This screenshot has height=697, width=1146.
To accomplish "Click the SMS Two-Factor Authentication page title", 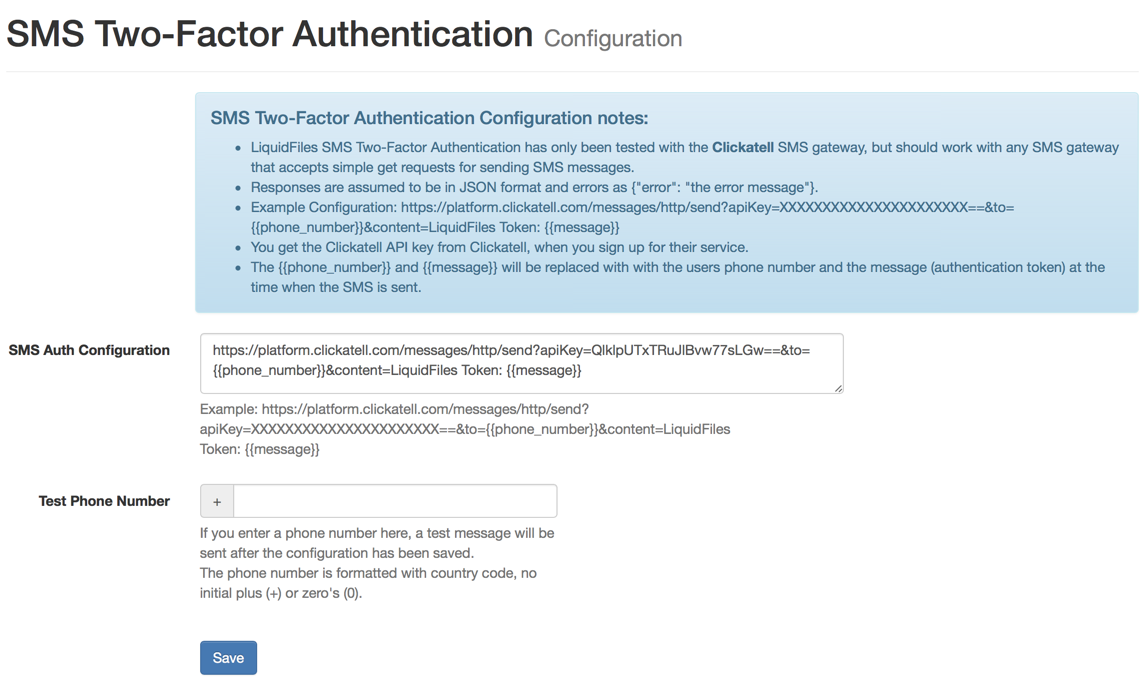I will (x=270, y=34).
